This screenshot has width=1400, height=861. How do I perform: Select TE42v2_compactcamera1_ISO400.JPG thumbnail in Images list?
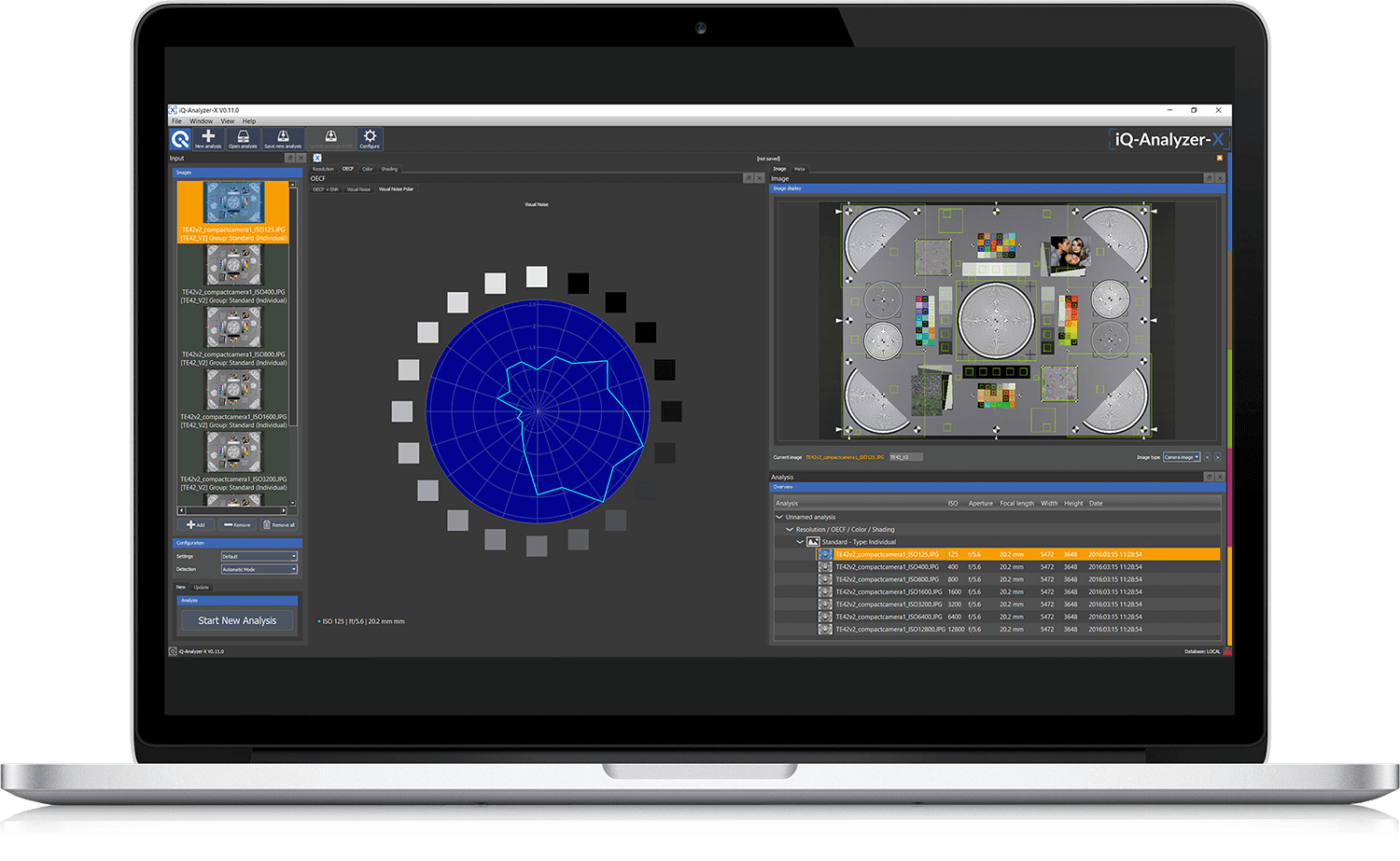(x=233, y=275)
